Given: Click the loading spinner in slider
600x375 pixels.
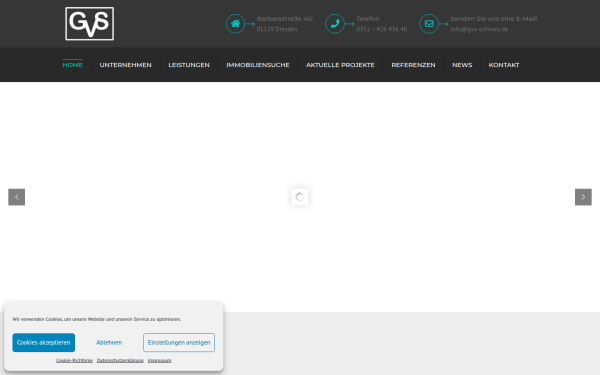Looking at the screenshot, I should (300, 197).
